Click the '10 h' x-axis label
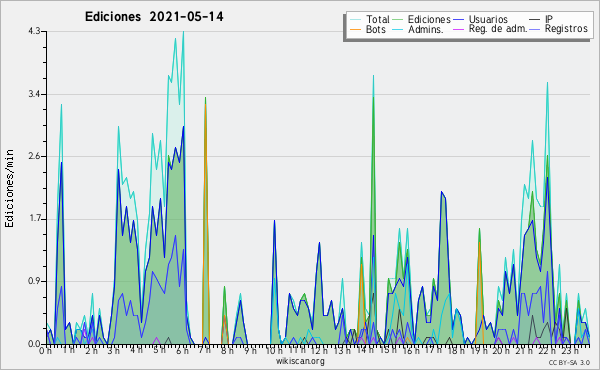The width and height of the screenshot is (600, 370). coord(274,351)
